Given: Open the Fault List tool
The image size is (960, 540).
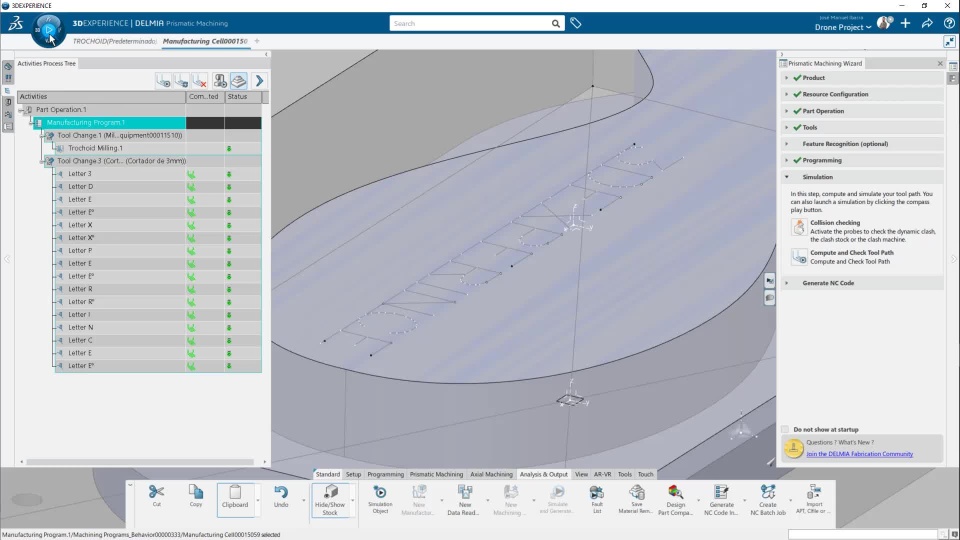Looking at the screenshot, I should pos(597,500).
